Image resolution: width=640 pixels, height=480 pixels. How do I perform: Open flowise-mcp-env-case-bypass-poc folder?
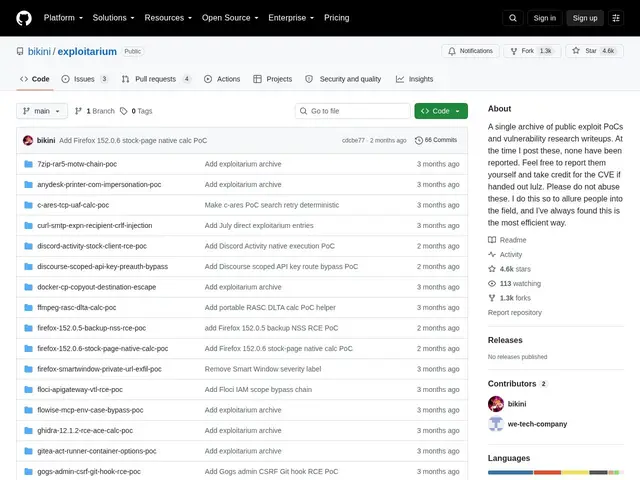(x=90, y=410)
